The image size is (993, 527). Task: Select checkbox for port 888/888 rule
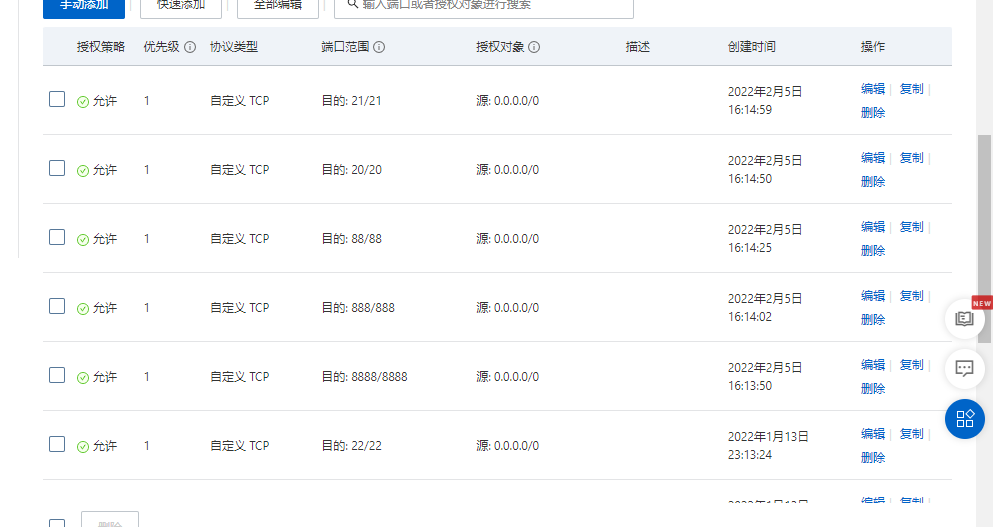(57, 307)
